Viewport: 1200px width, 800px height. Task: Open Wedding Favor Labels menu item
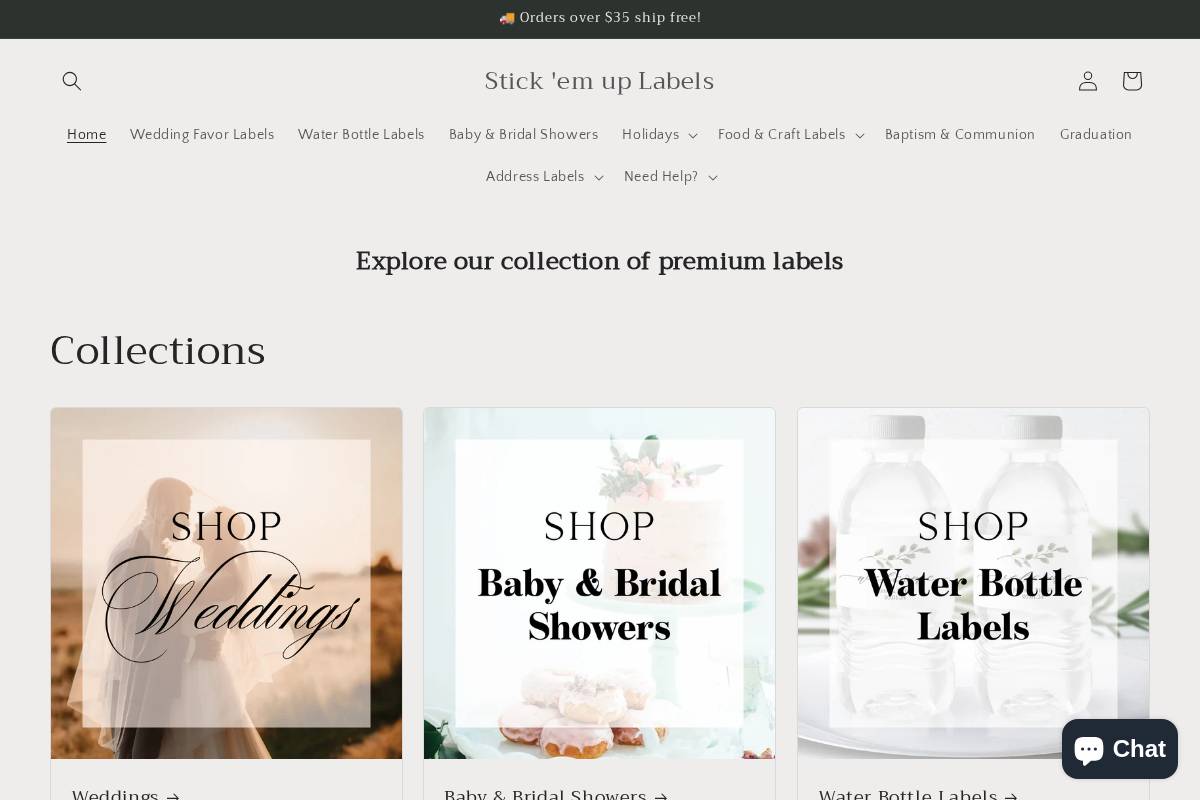(x=202, y=135)
